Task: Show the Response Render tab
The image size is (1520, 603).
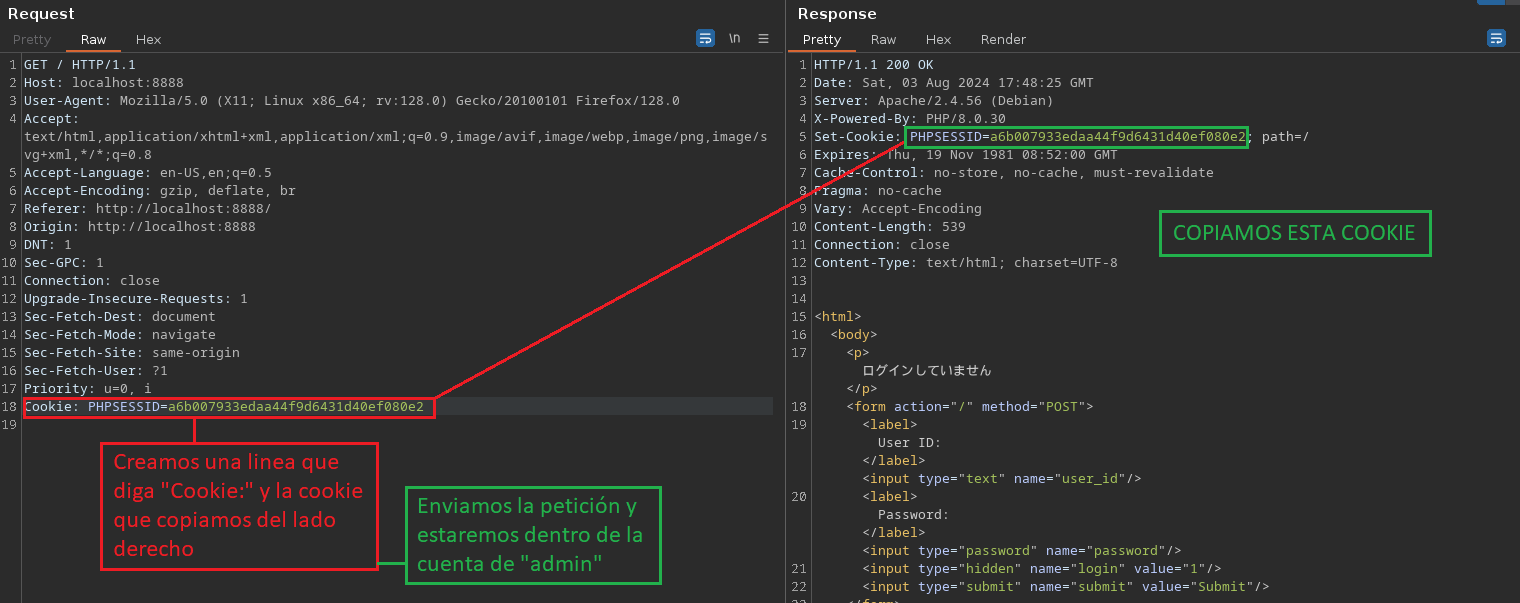Action: pyautogui.click(x=1003, y=40)
